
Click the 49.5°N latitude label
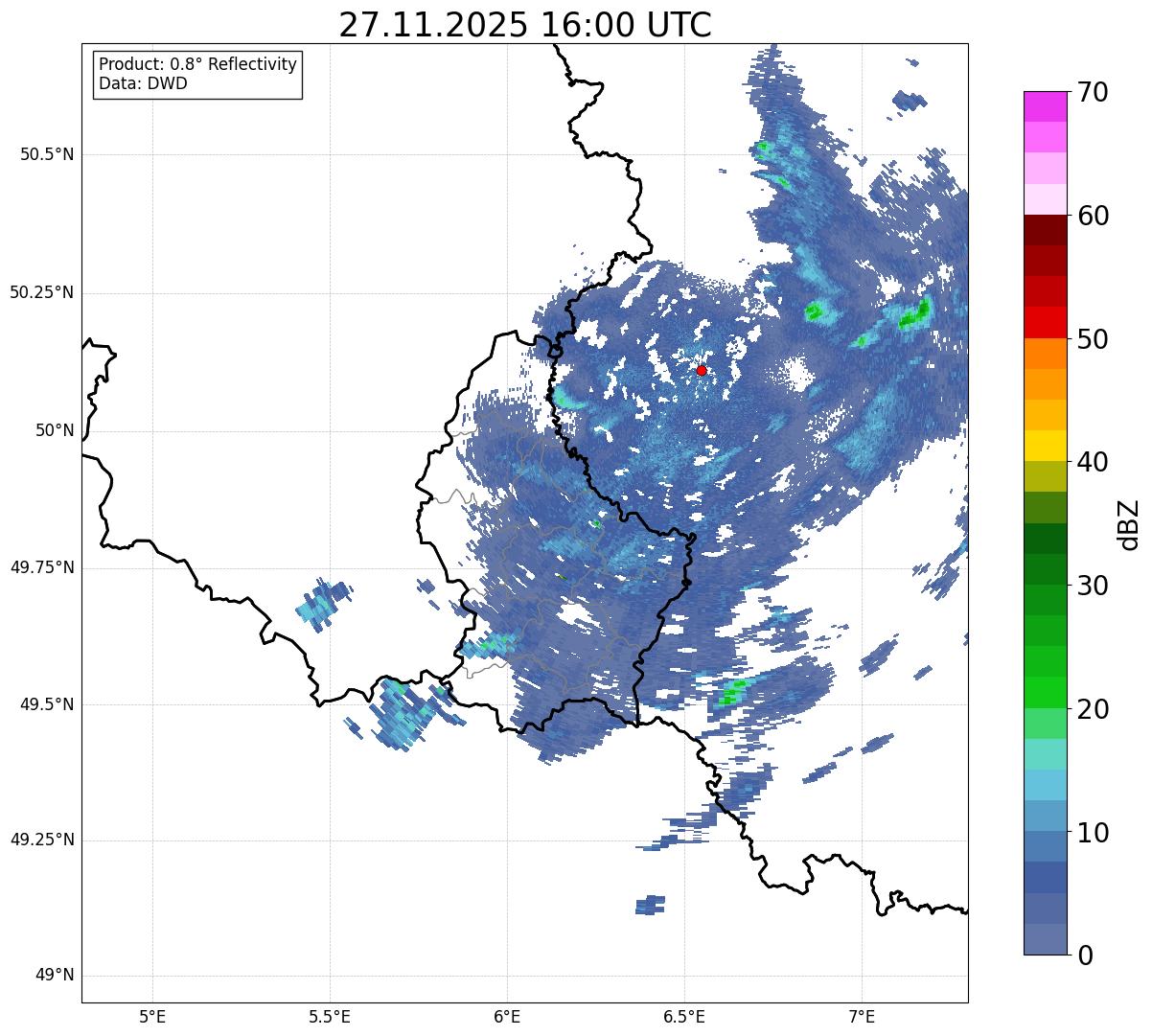[x=47, y=704]
